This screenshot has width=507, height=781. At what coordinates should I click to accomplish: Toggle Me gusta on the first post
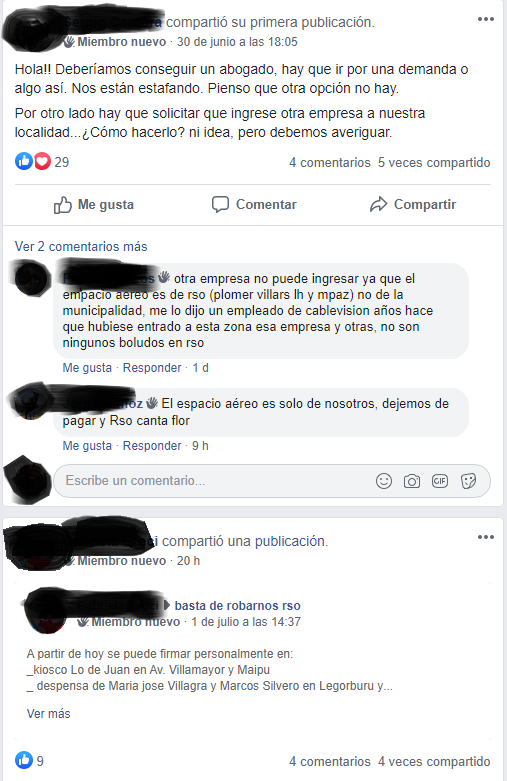point(94,205)
